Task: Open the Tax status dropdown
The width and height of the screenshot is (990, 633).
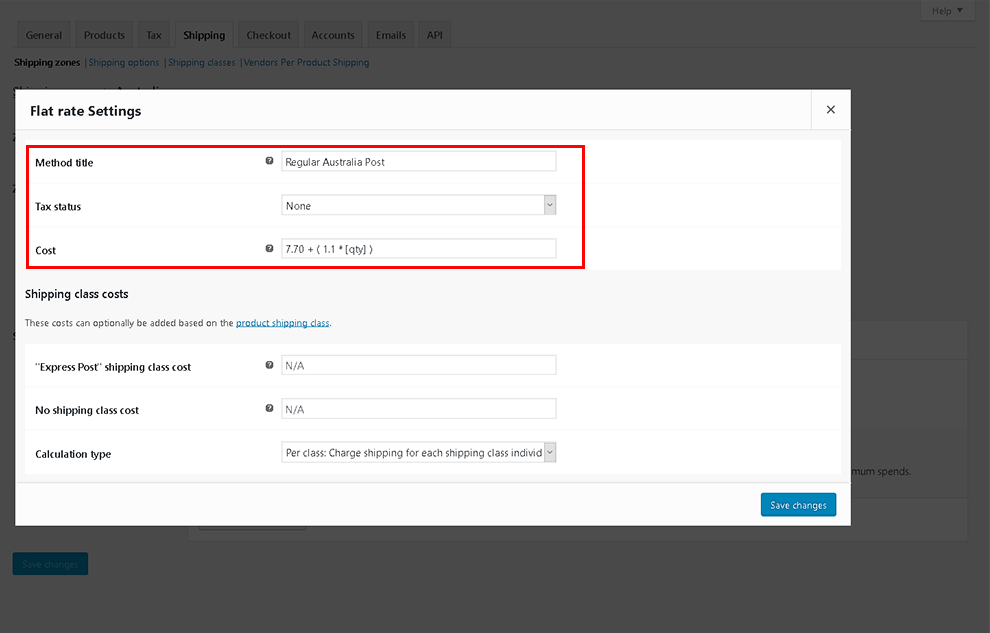Action: [419, 205]
